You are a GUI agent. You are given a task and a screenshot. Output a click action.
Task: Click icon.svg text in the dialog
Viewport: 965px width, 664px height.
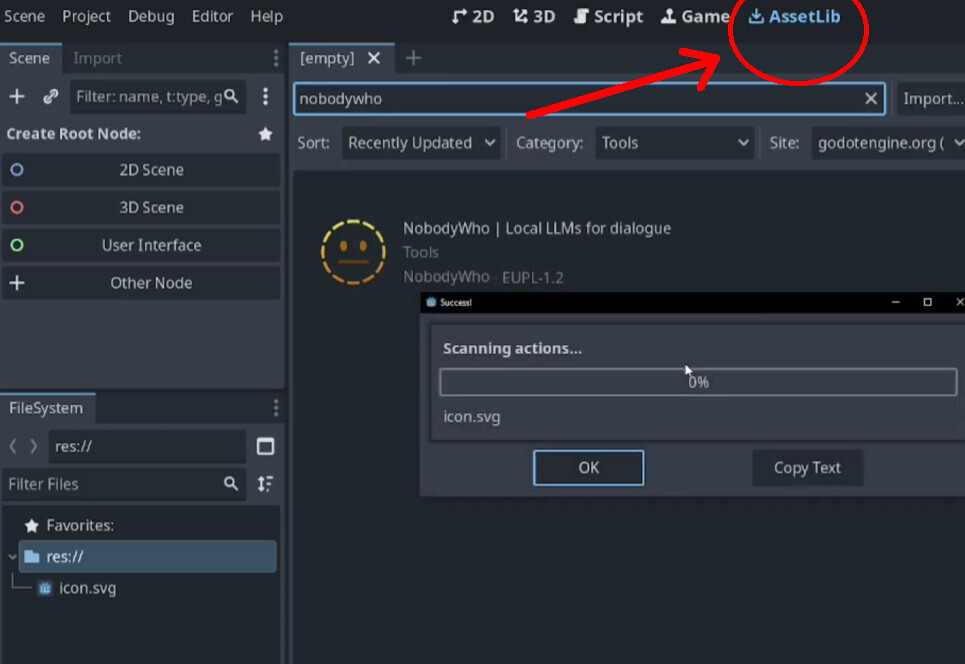click(472, 417)
